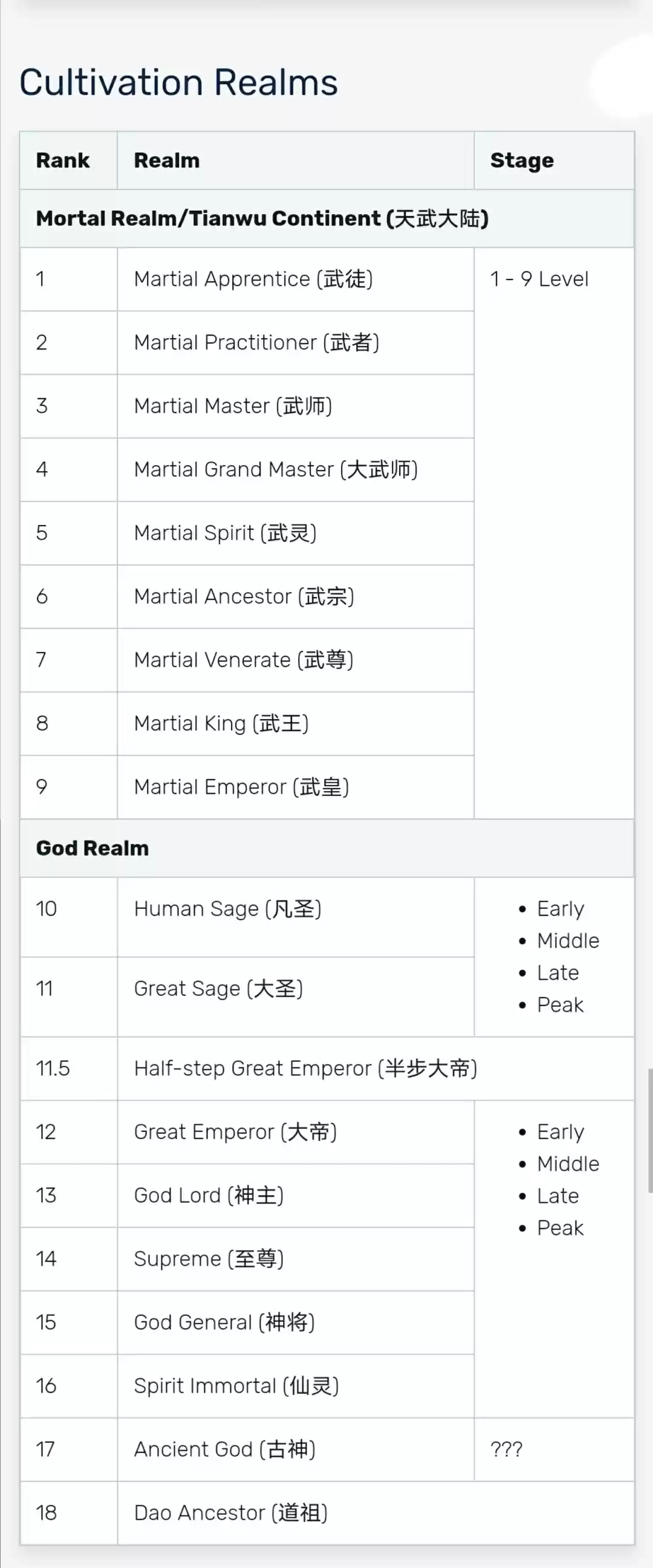
Task: Click the Martial Apprentice realm cell
Action: [x=253, y=279]
